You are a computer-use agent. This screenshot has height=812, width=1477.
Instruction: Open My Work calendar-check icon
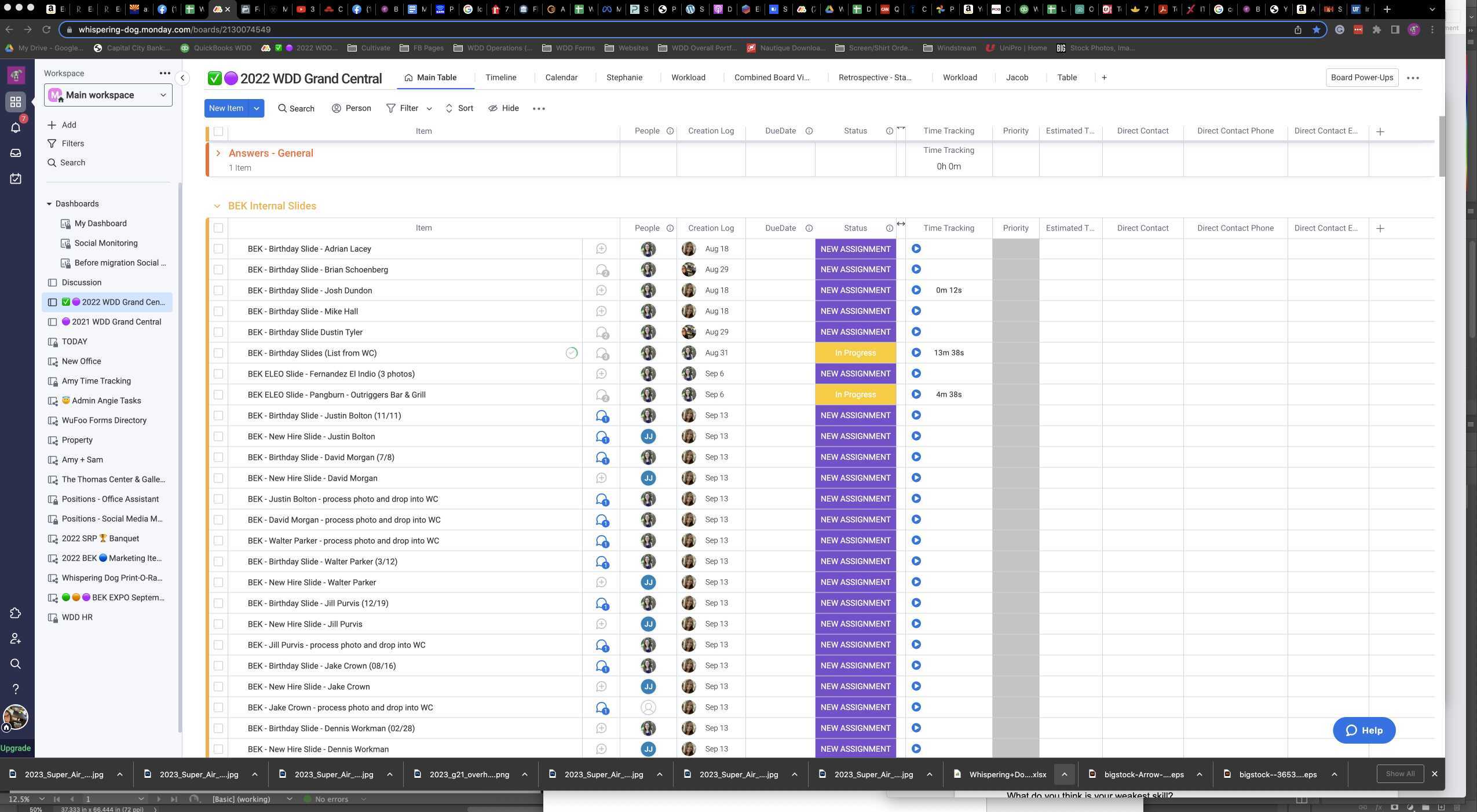click(16, 178)
